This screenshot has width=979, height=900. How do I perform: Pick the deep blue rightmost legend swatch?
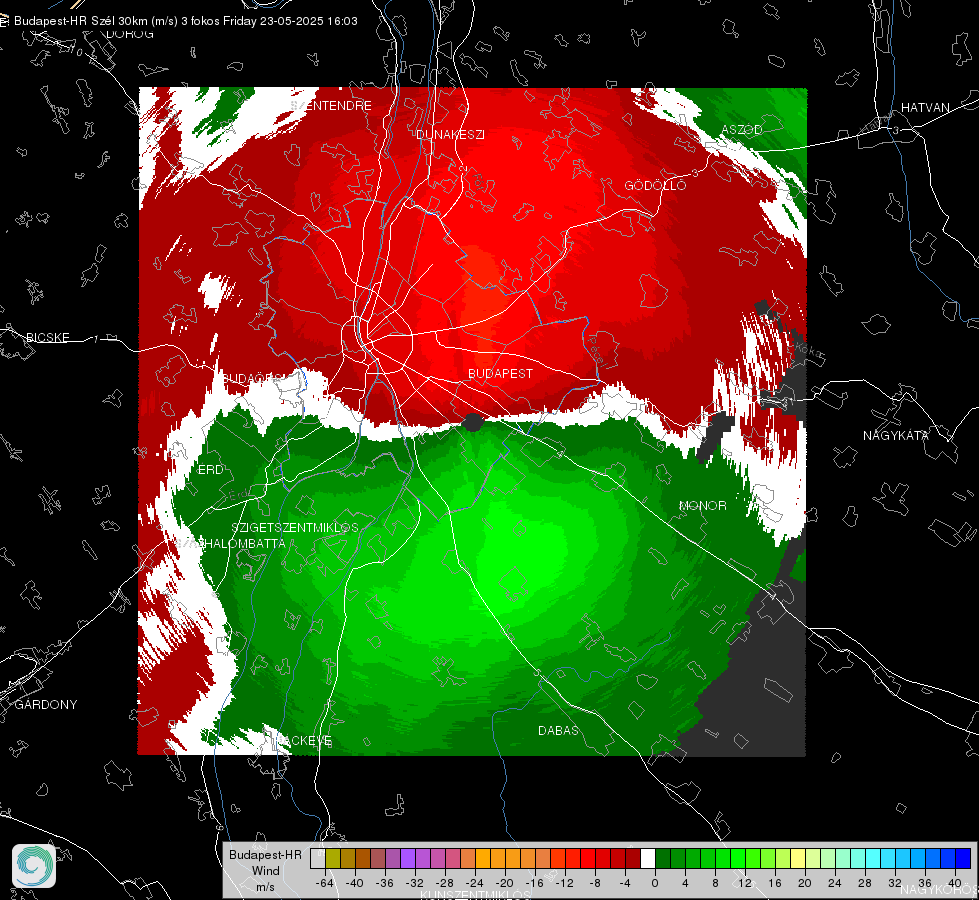(963, 858)
